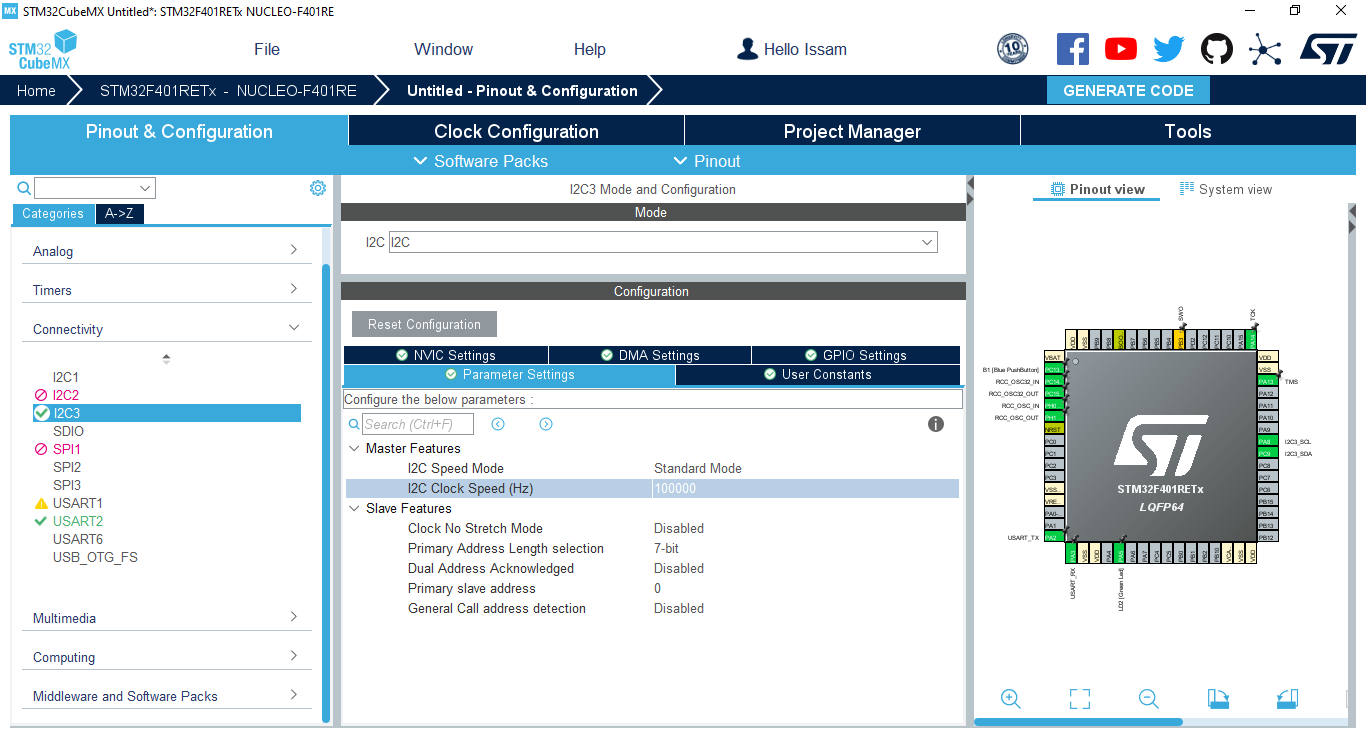Click the settings gear in Categories panel
1366x738 pixels.
click(318, 188)
